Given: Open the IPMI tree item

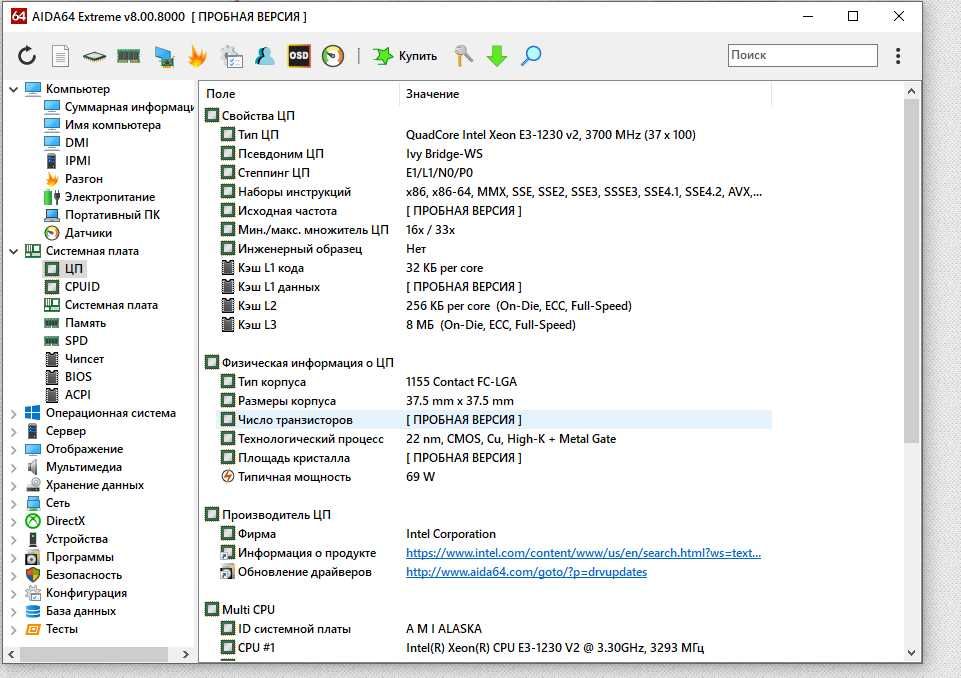Looking at the screenshot, I should click(67, 161).
